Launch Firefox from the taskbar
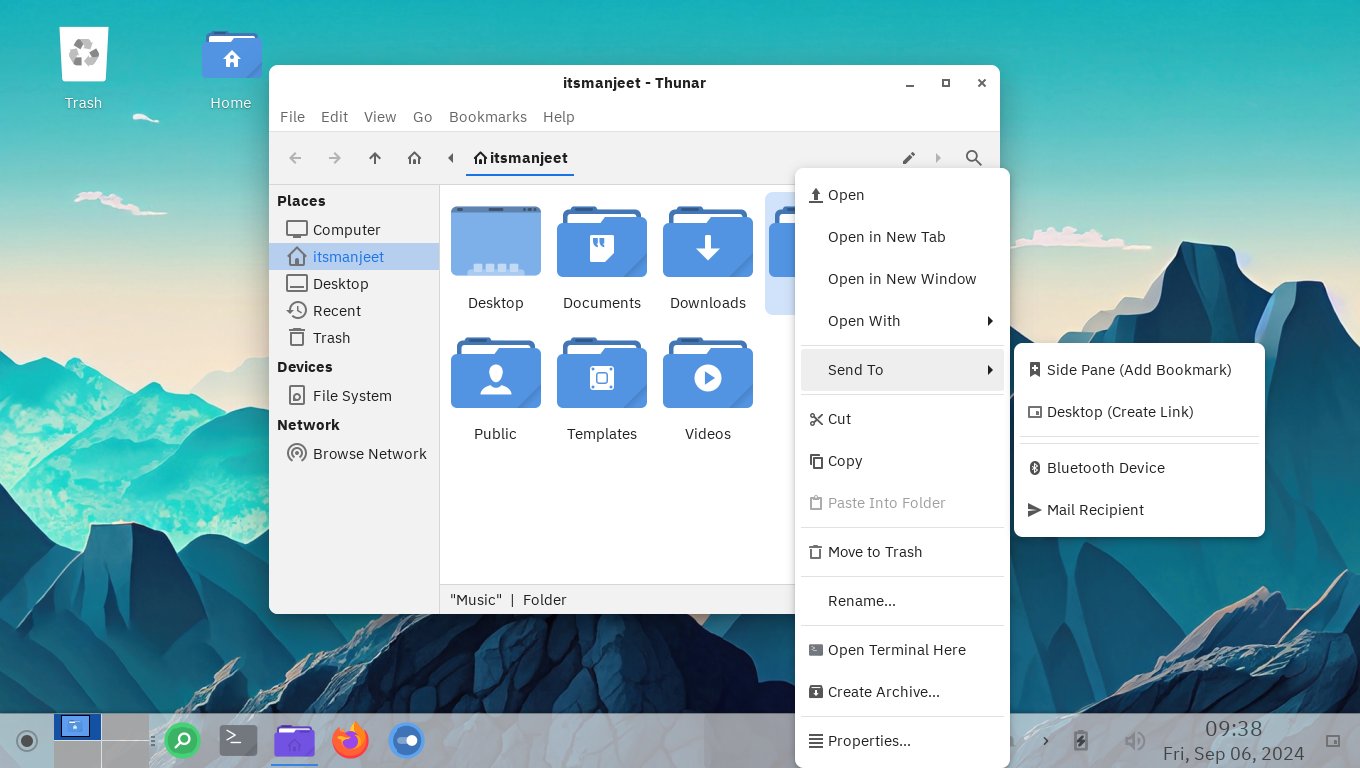The image size is (1360, 768). [x=350, y=741]
